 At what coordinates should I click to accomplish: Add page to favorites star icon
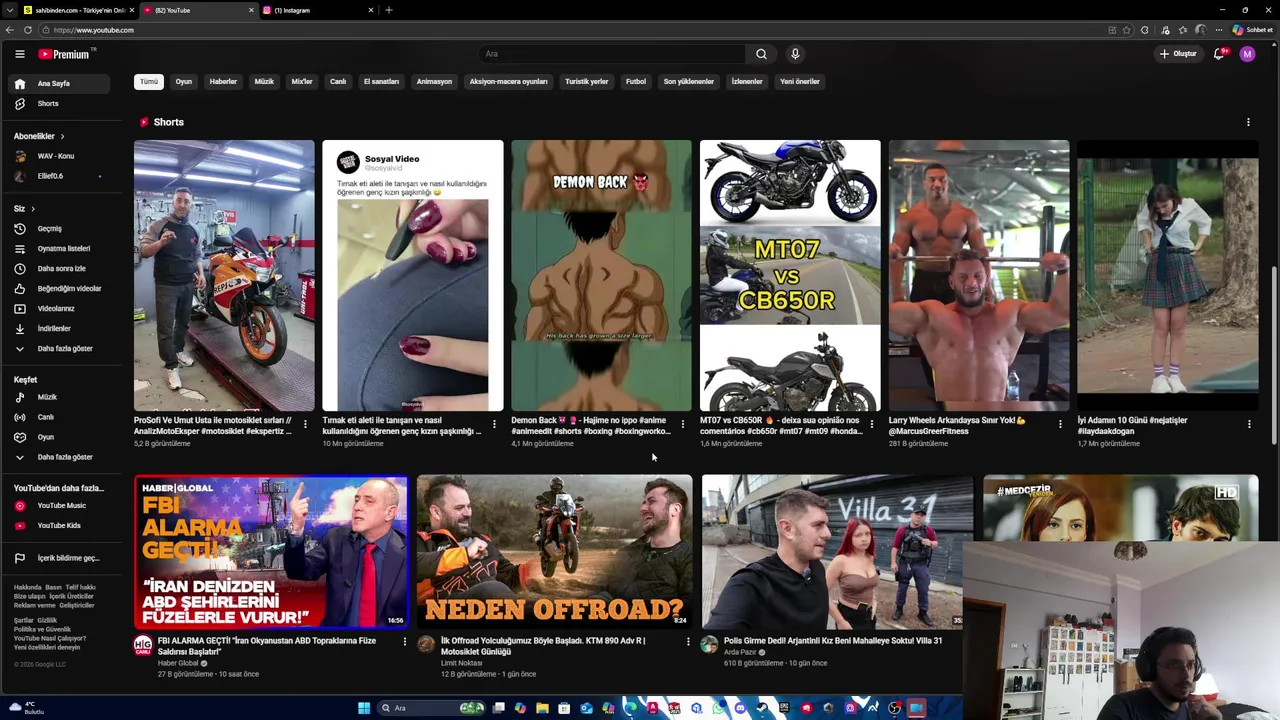1127,30
